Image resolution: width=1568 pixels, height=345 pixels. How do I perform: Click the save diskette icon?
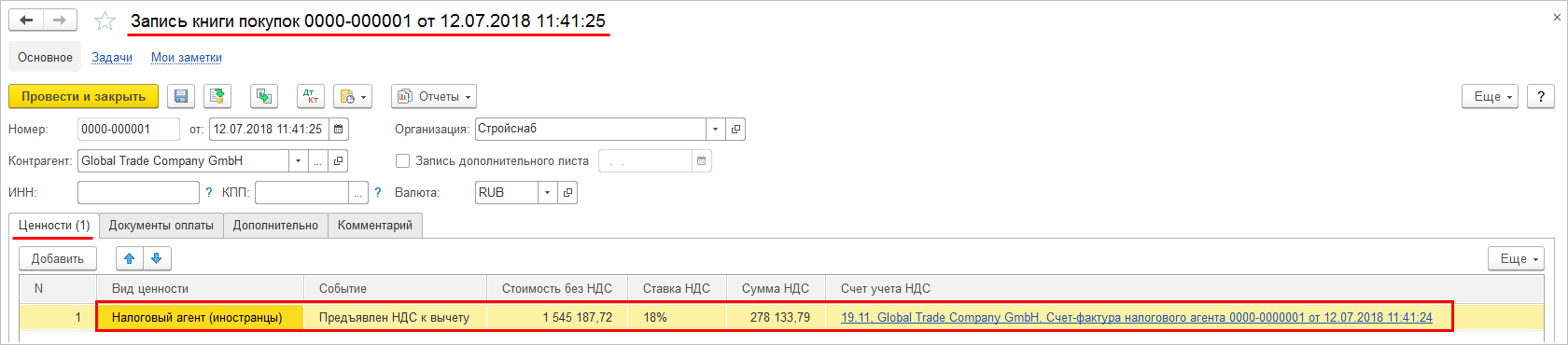[x=181, y=96]
